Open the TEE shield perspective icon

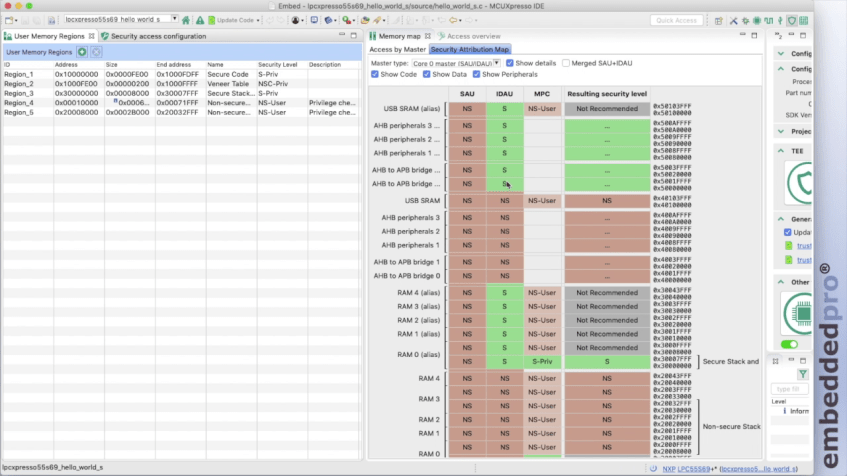tap(791, 20)
